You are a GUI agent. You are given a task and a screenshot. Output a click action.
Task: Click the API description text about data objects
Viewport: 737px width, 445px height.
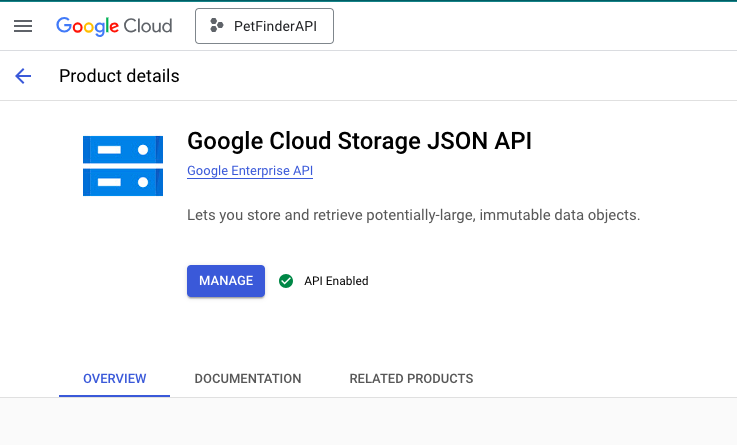413,215
